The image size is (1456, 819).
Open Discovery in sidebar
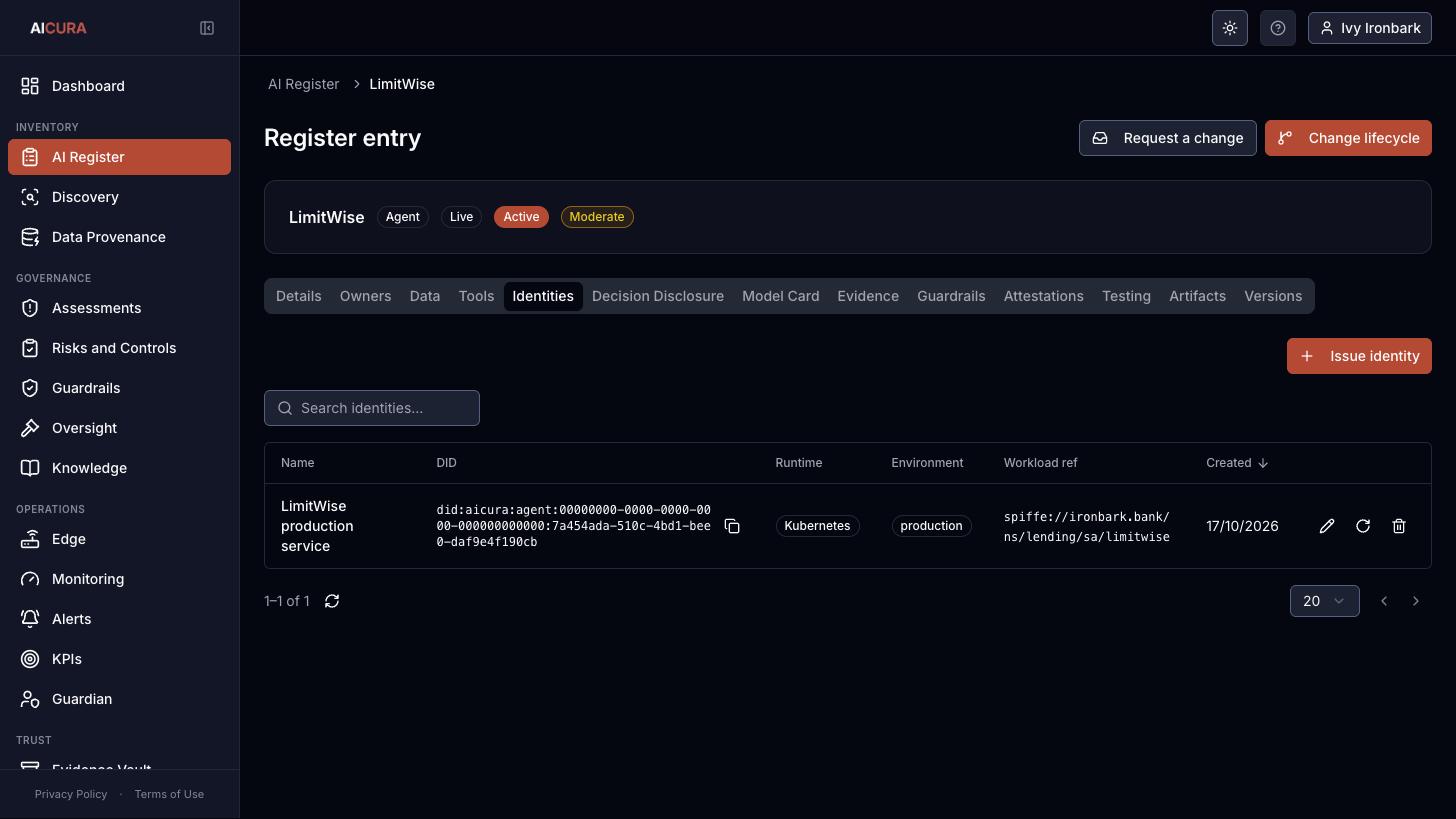[x=119, y=197]
